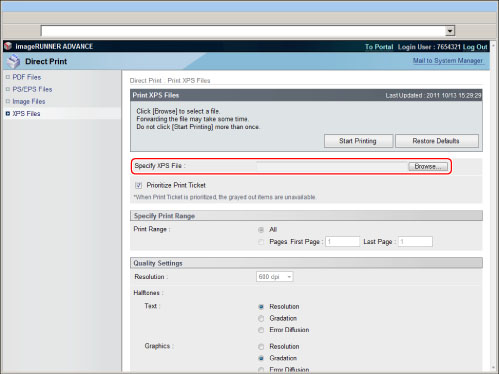The height and width of the screenshot is (374, 499).
Task: Open the browser address bar dropdown arrow
Action: click(x=450, y=31)
